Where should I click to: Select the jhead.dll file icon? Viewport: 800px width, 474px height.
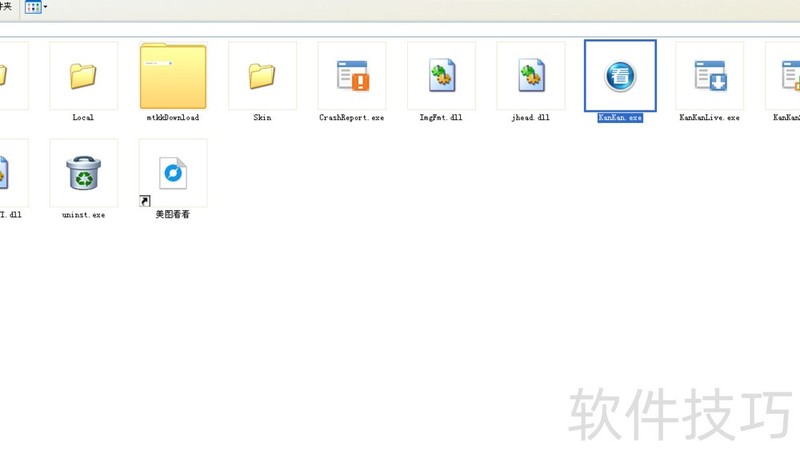click(x=531, y=76)
